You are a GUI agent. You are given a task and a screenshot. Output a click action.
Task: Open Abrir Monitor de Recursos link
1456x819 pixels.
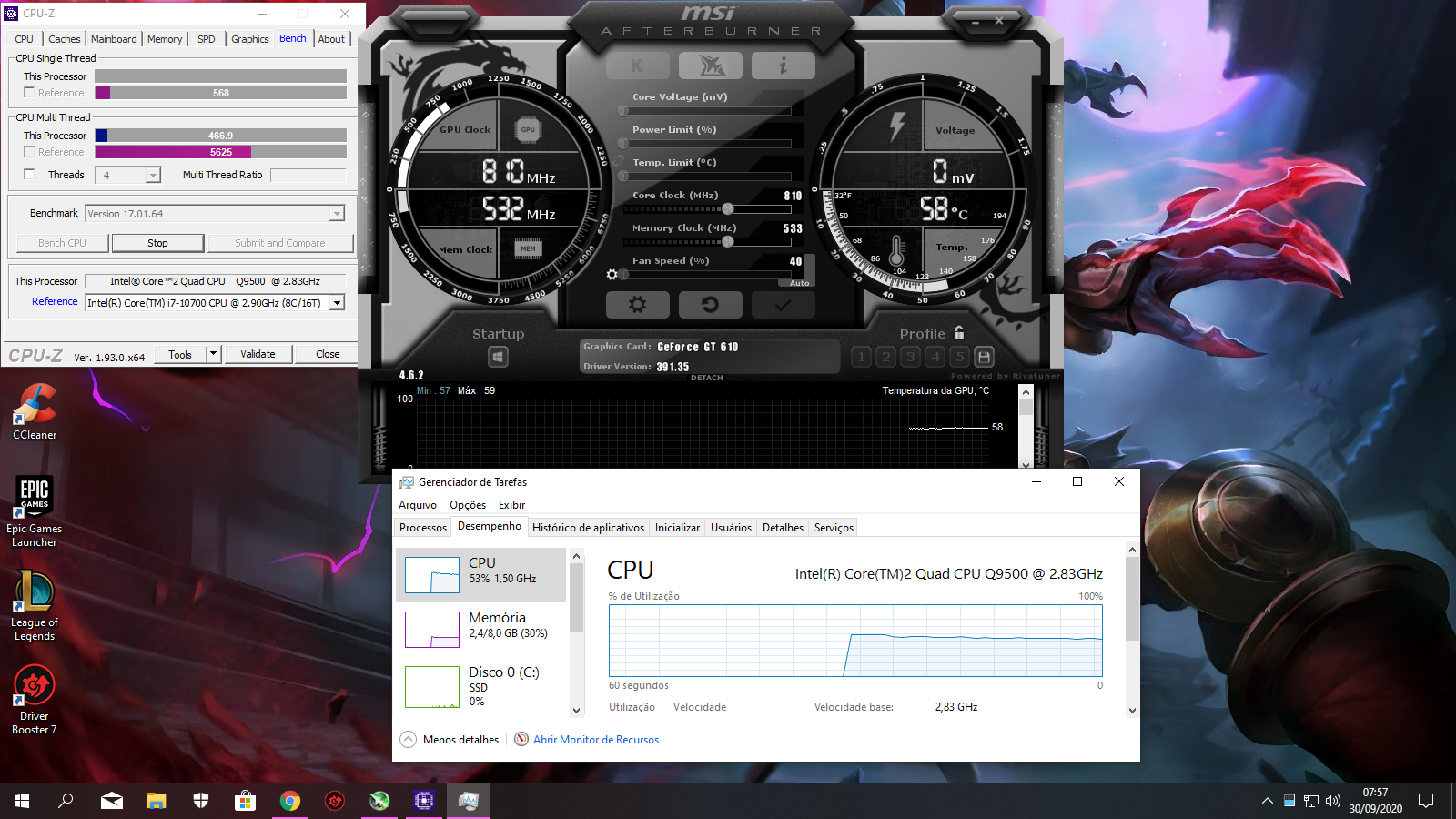(x=596, y=740)
